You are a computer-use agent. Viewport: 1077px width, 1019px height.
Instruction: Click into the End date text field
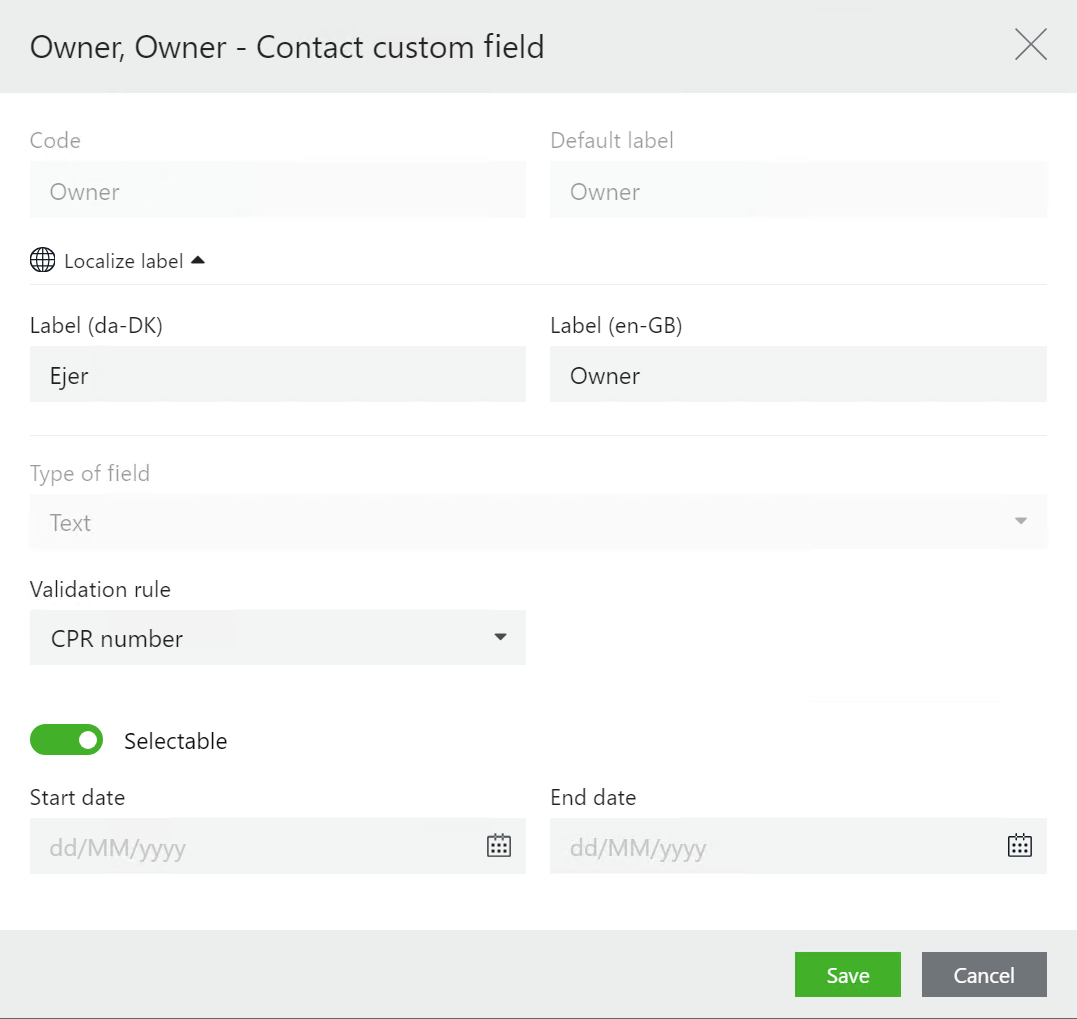pyautogui.click(x=775, y=847)
